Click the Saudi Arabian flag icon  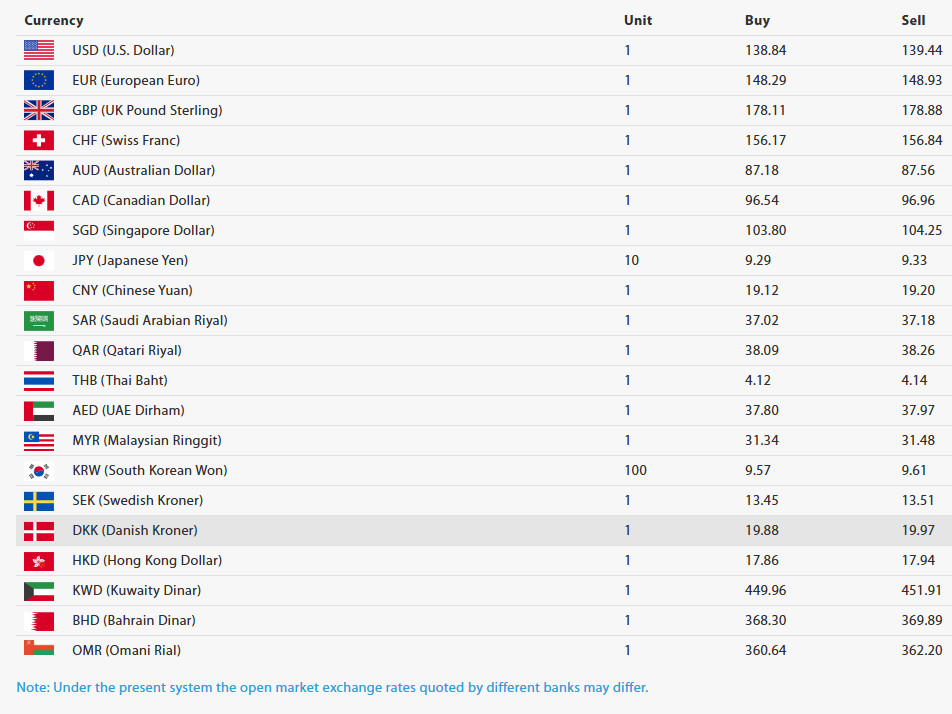tap(39, 320)
